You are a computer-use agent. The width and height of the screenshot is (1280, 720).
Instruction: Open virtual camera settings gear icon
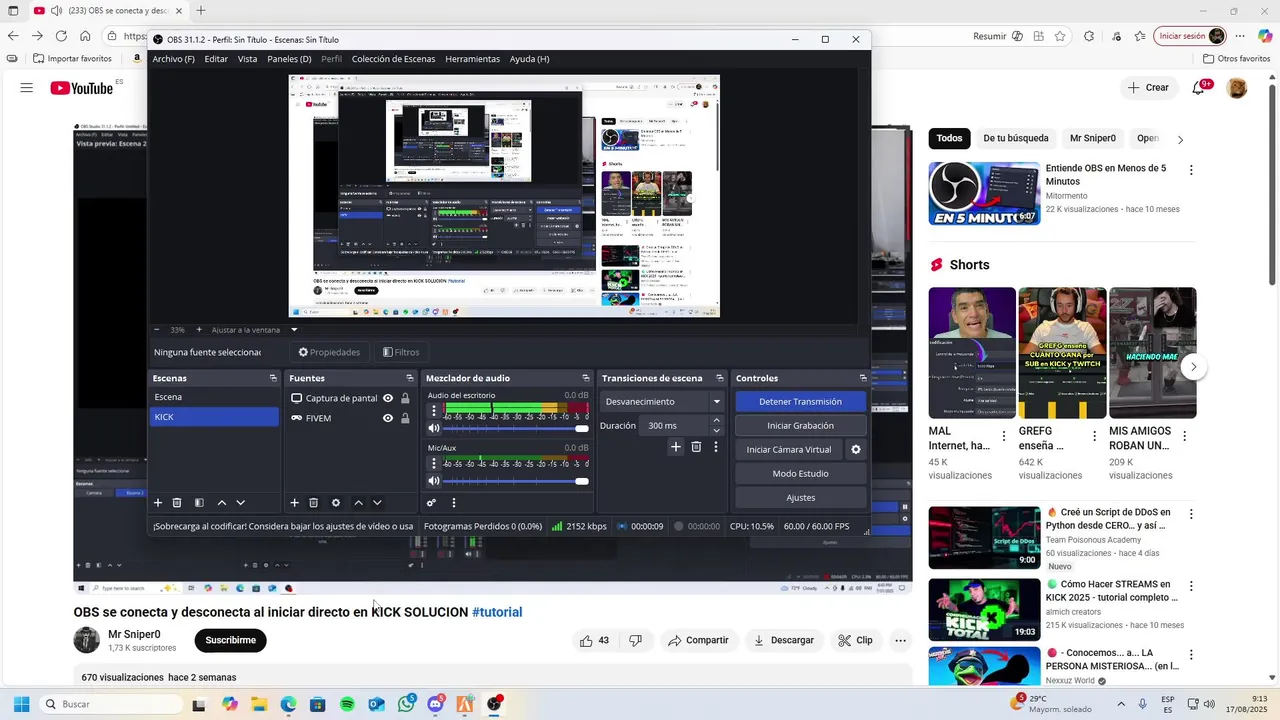tap(856, 450)
